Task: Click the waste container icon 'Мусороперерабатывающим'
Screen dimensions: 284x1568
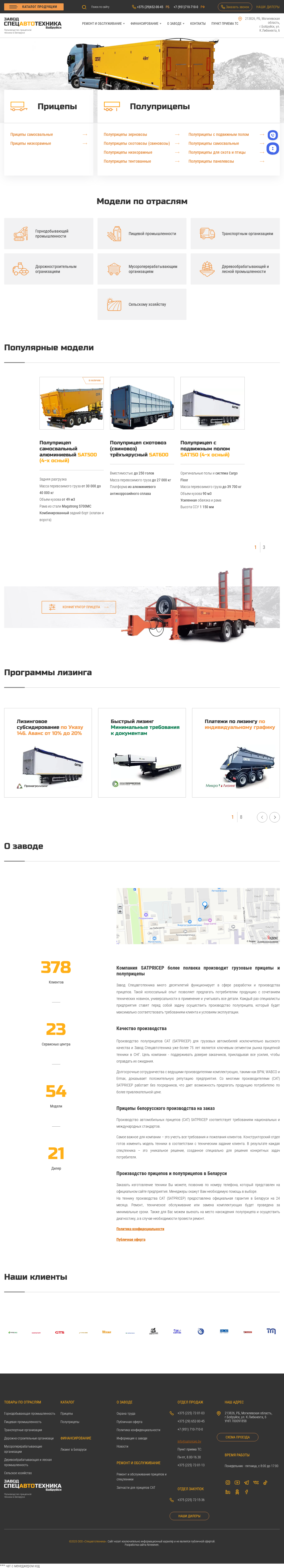Action: click(114, 269)
